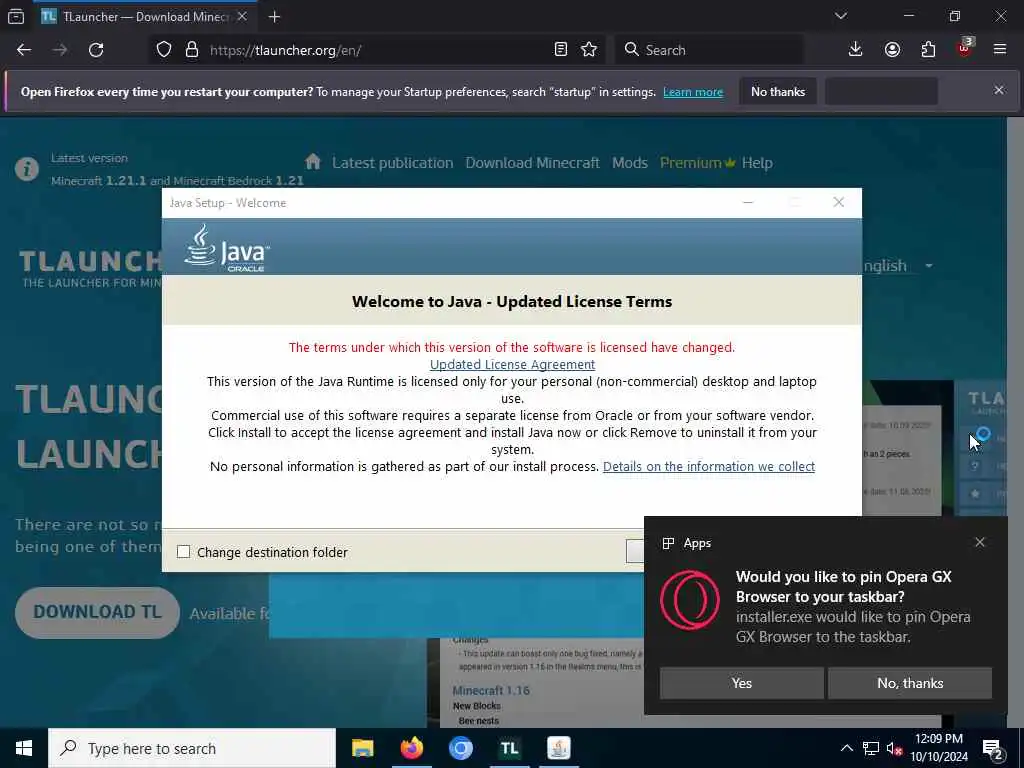
Task: Click the muted volume tray icon
Action: pos(894,748)
